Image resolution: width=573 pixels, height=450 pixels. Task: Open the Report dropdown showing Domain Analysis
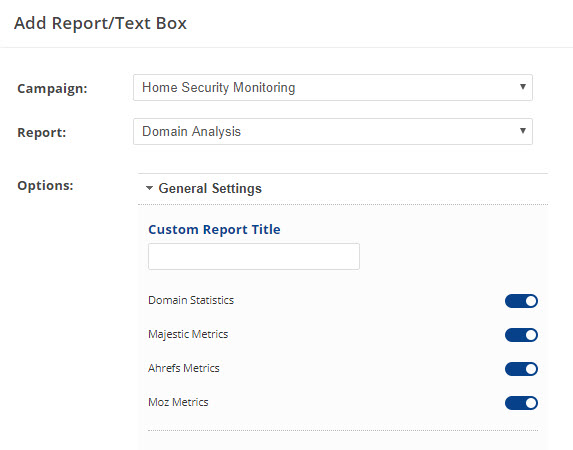tap(333, 132)
